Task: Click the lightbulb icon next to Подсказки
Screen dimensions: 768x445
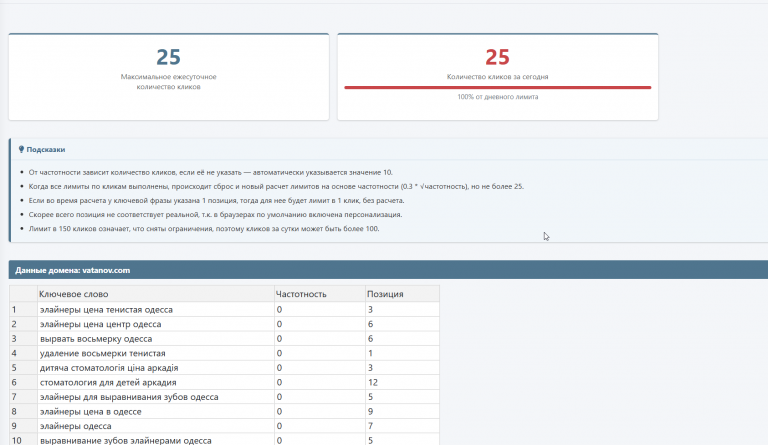Action: click(x=21, y=149)
